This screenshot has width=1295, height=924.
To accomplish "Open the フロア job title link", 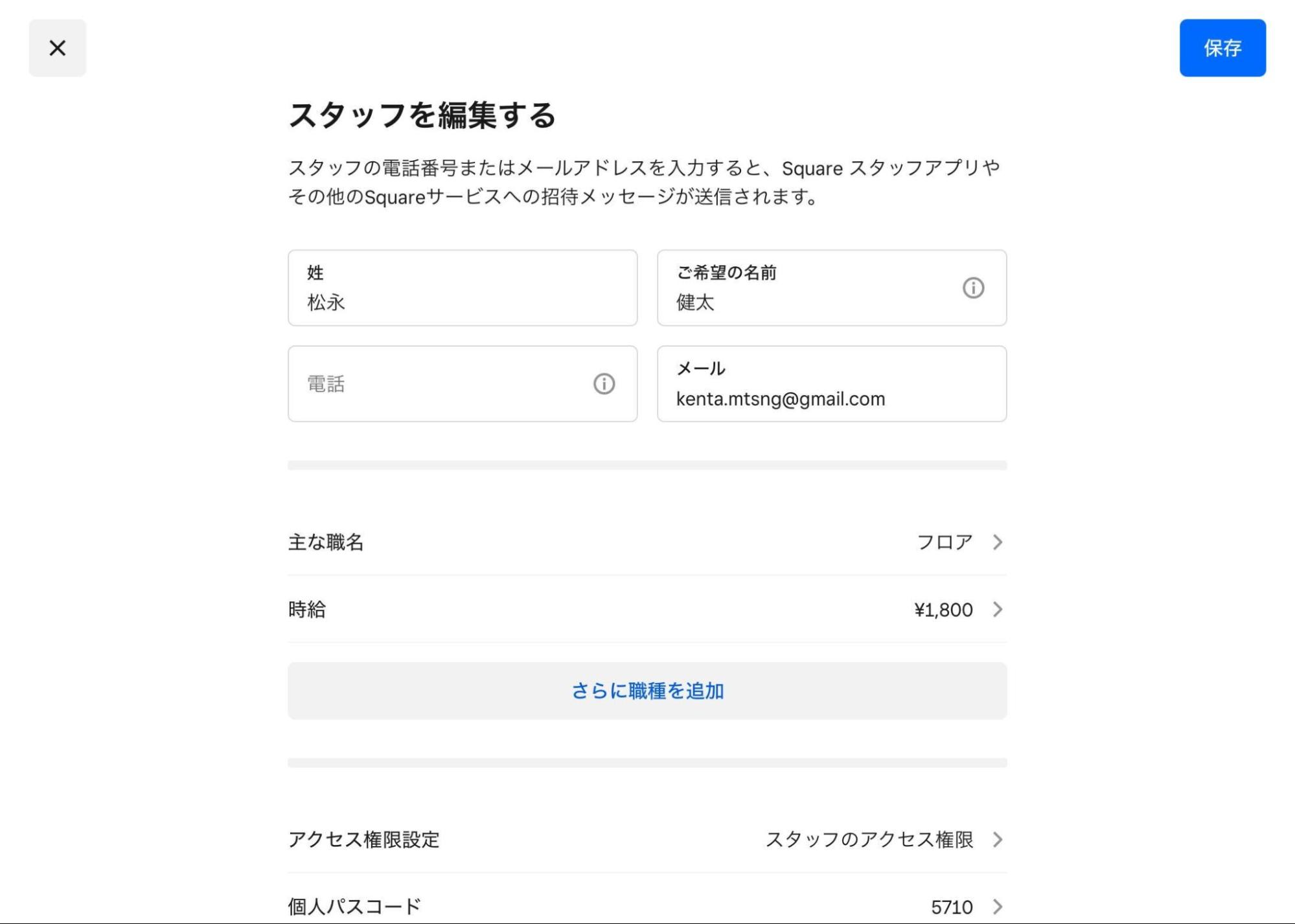I will pos(944,542).
